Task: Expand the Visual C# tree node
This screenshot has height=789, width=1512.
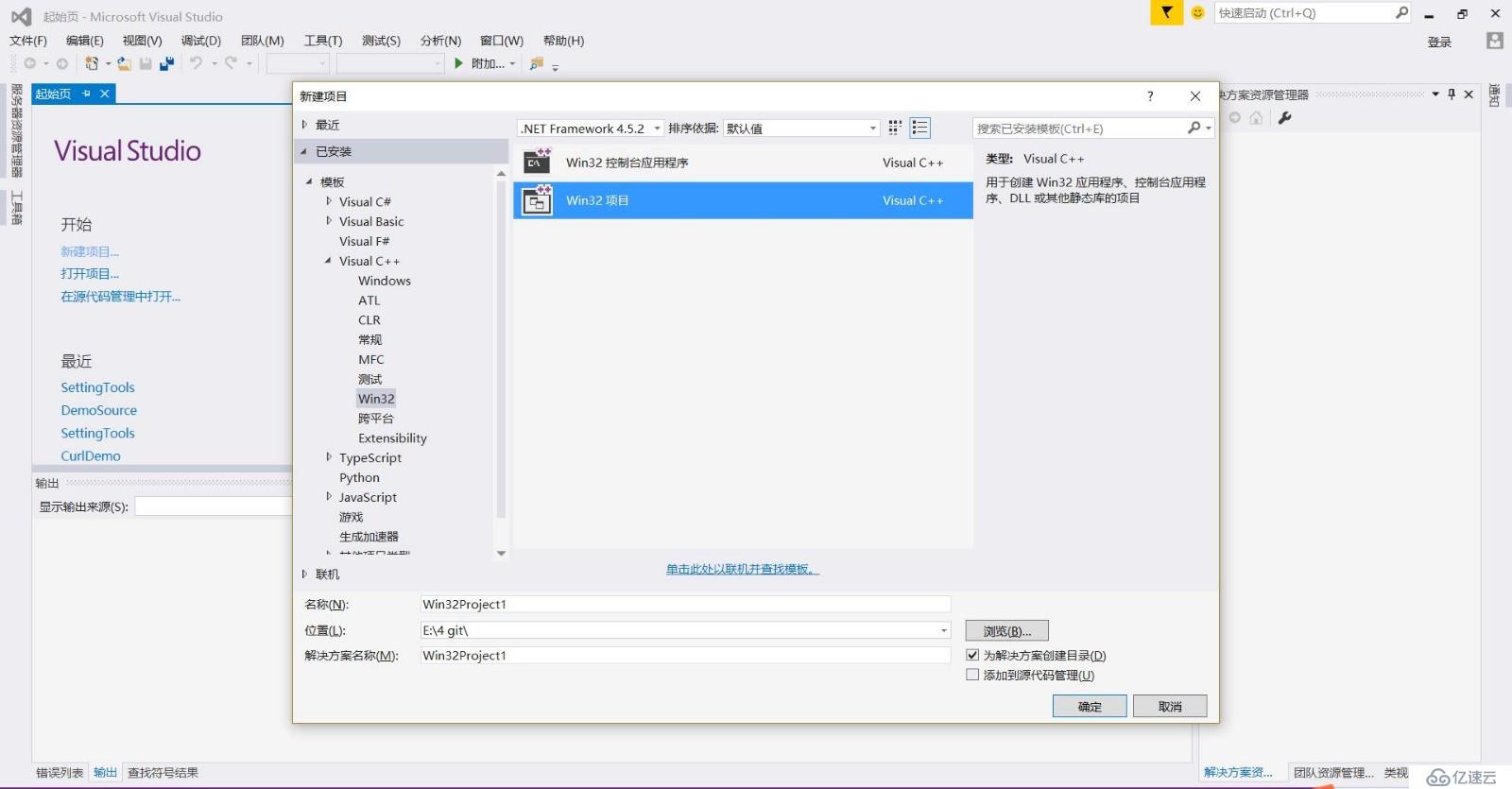Action: pos(329,201)
